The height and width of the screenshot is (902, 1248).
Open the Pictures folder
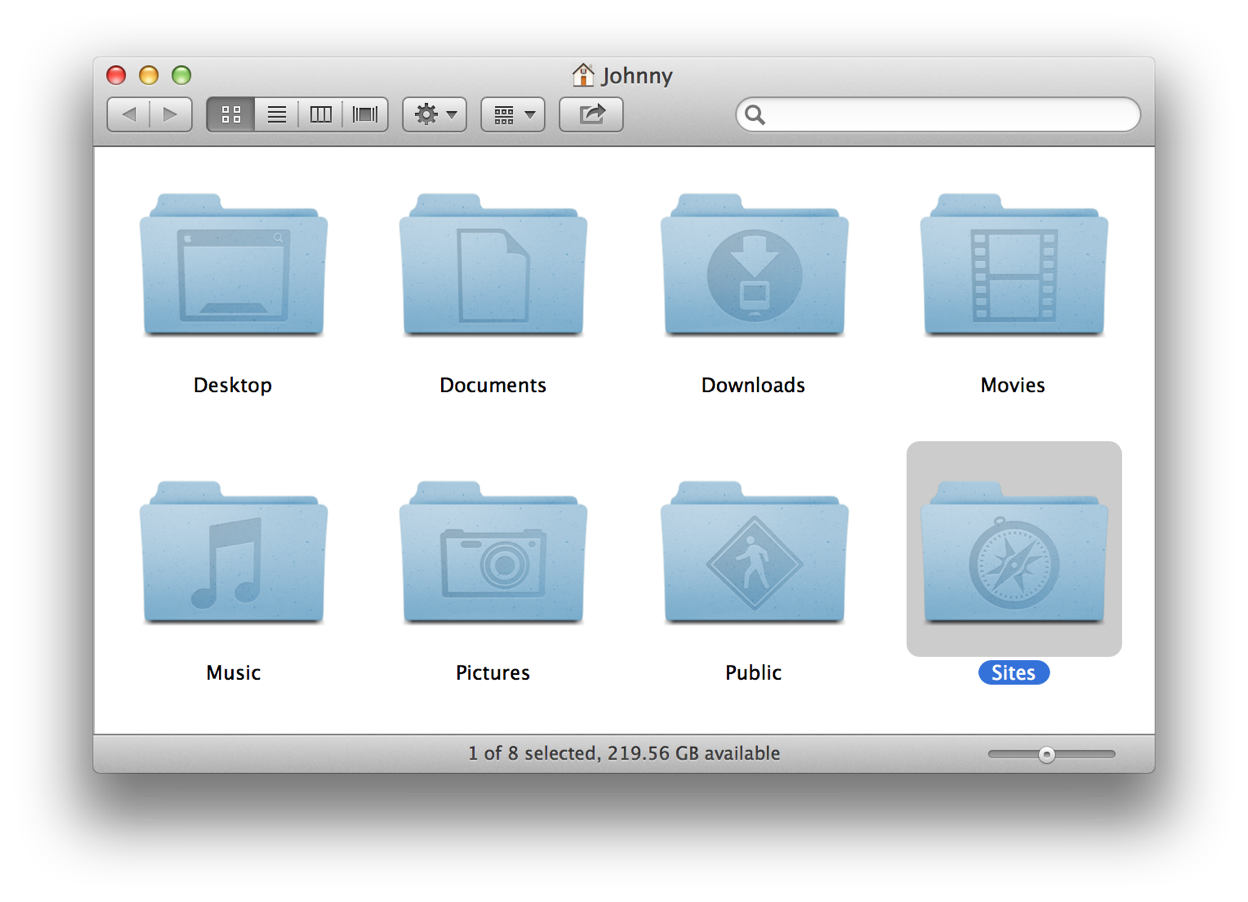[493, 552]
